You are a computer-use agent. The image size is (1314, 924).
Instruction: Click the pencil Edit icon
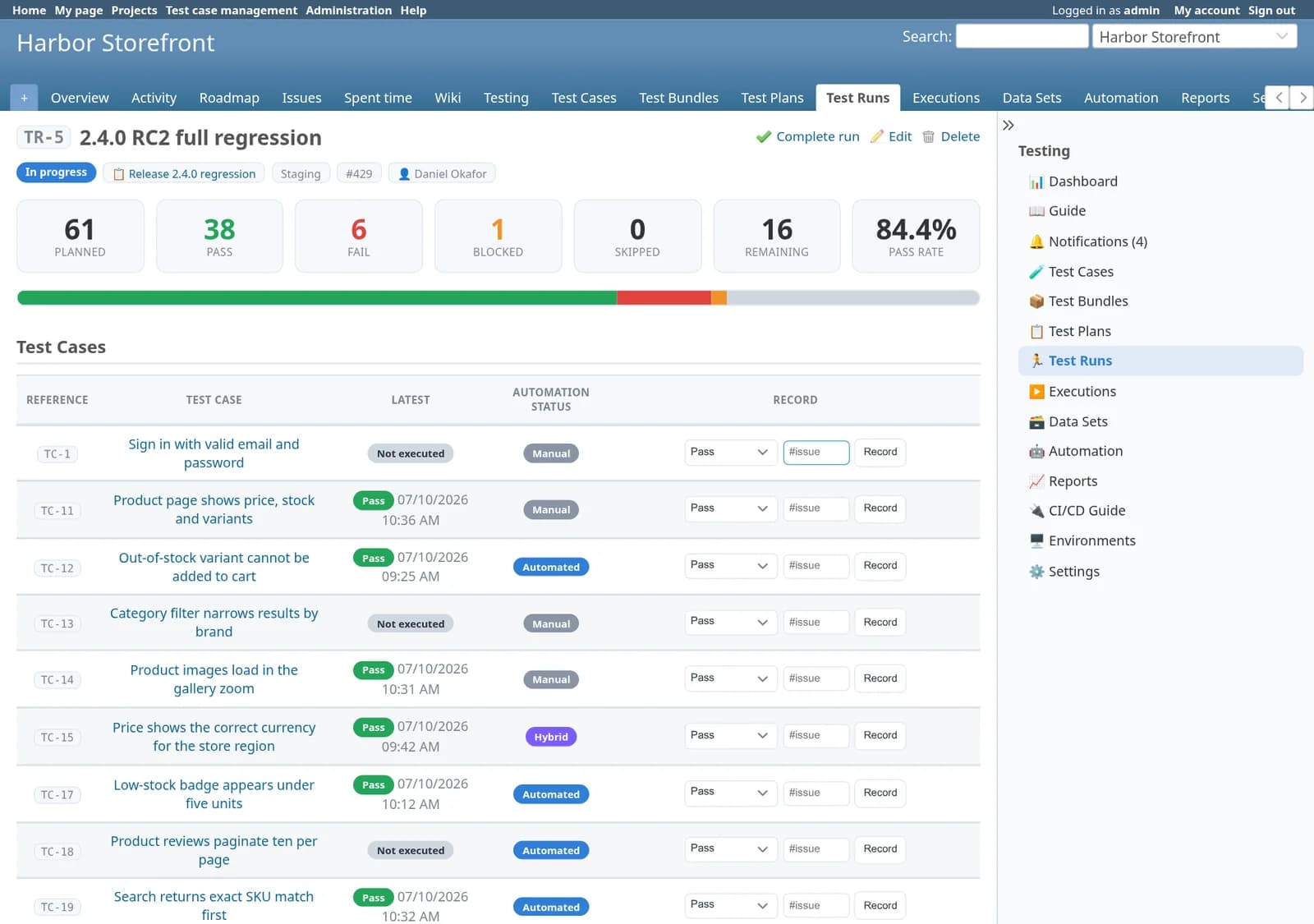tap(877, 136)
